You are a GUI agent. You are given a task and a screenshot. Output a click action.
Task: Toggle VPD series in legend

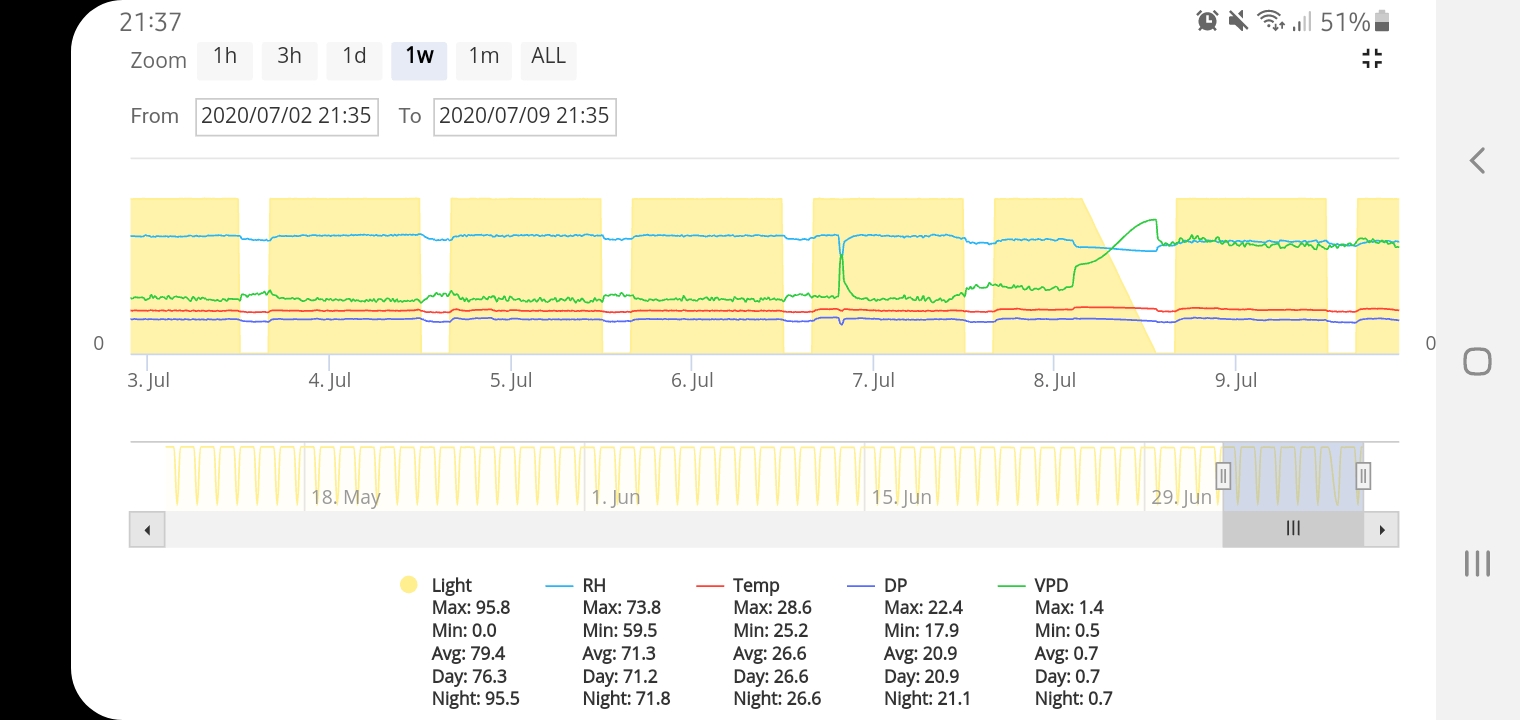point(1051,585)
